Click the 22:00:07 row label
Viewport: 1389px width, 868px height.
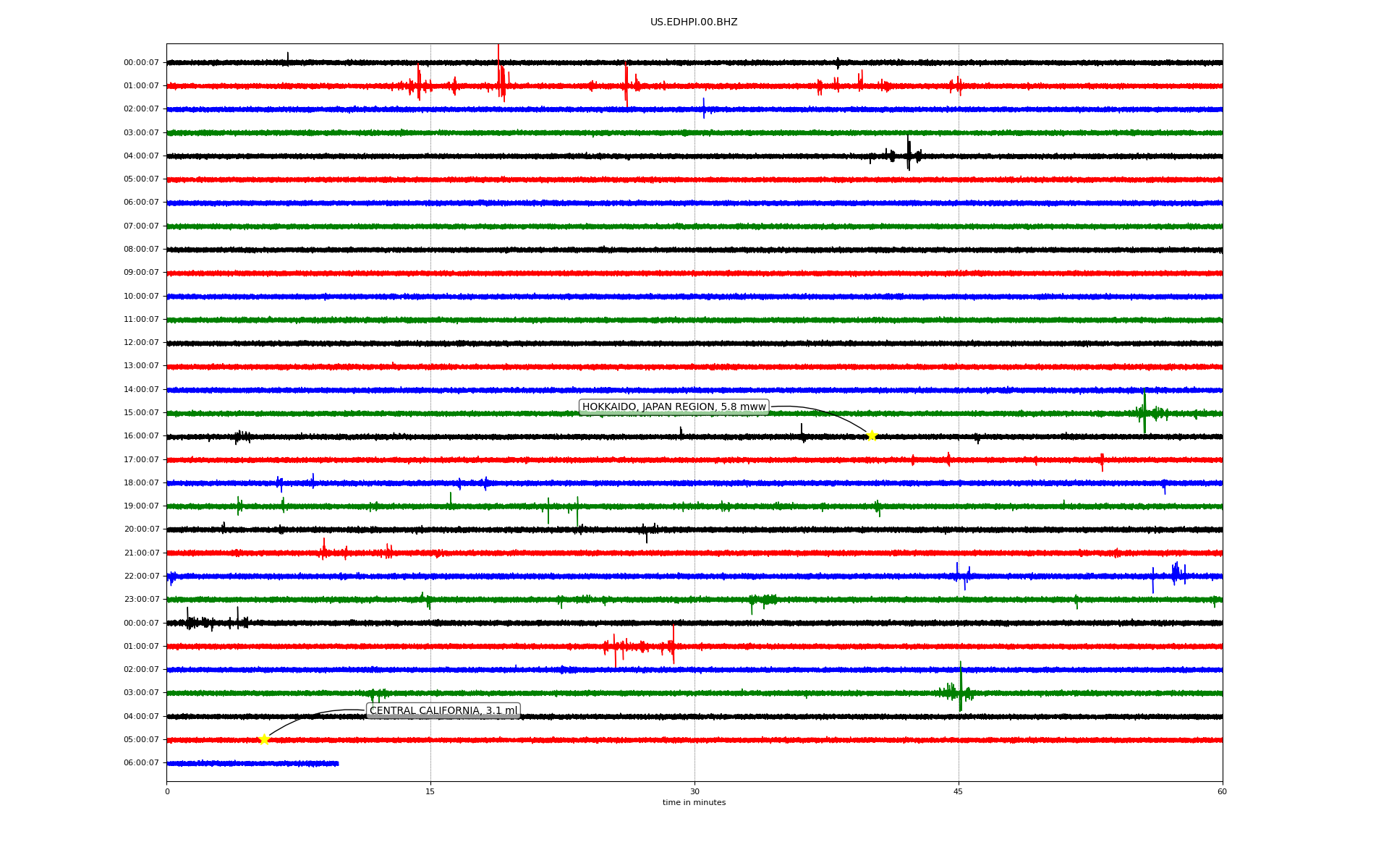[141, 576]
